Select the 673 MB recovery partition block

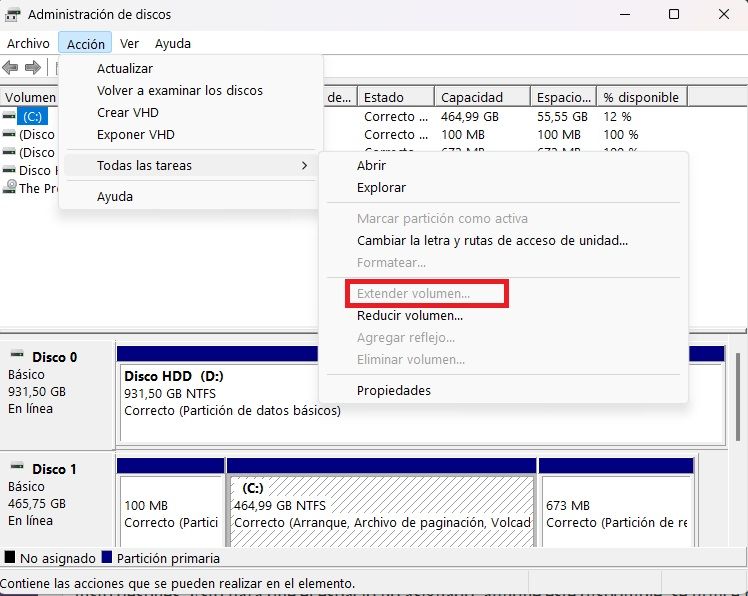616,511
